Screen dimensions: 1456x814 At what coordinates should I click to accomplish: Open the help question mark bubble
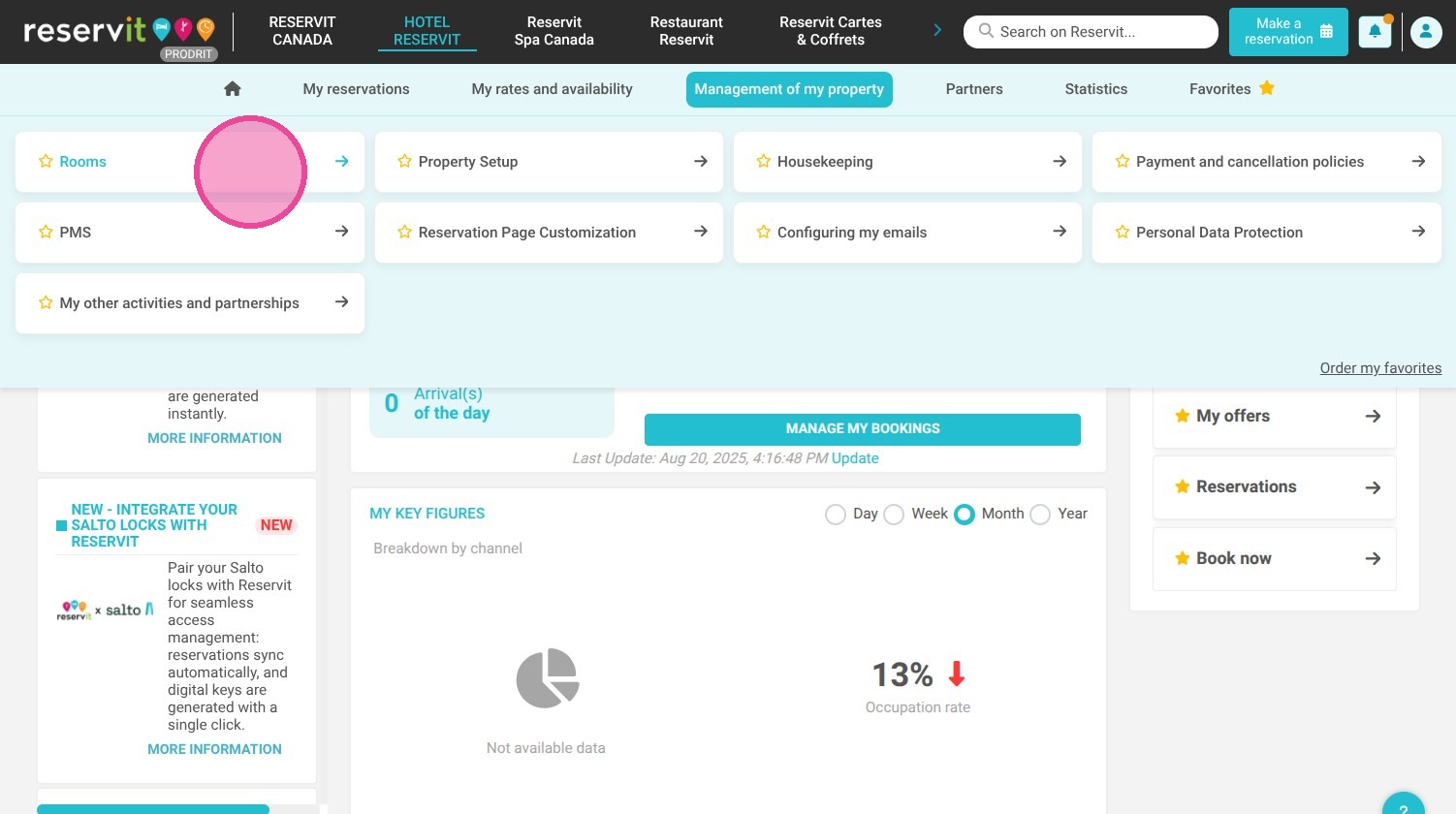pyautogui.click(x=1403, y=805)
